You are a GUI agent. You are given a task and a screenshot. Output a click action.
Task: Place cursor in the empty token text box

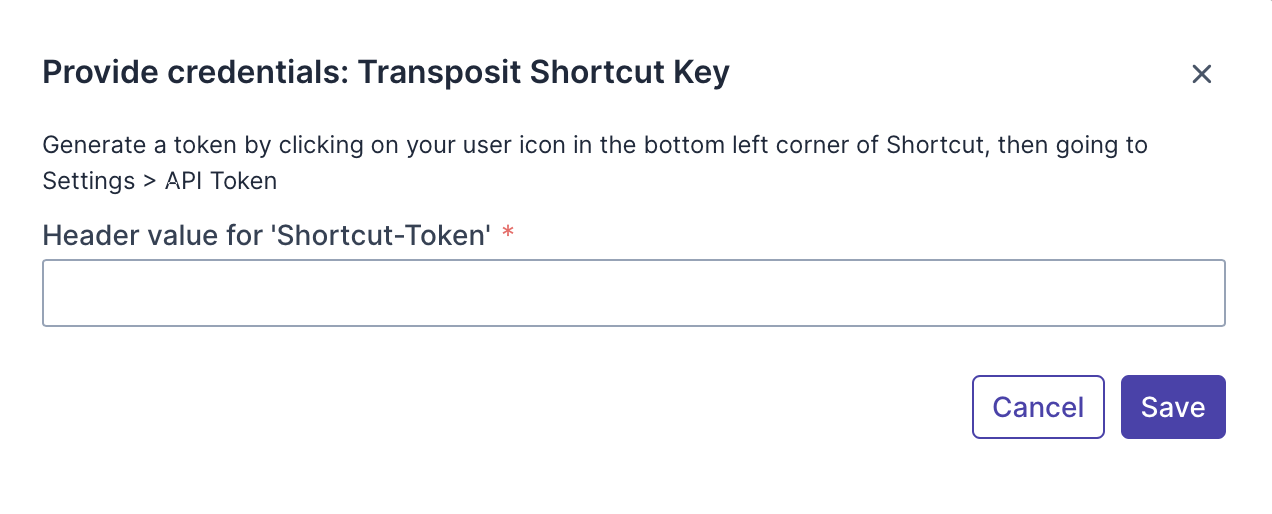(x=633, y=293)
